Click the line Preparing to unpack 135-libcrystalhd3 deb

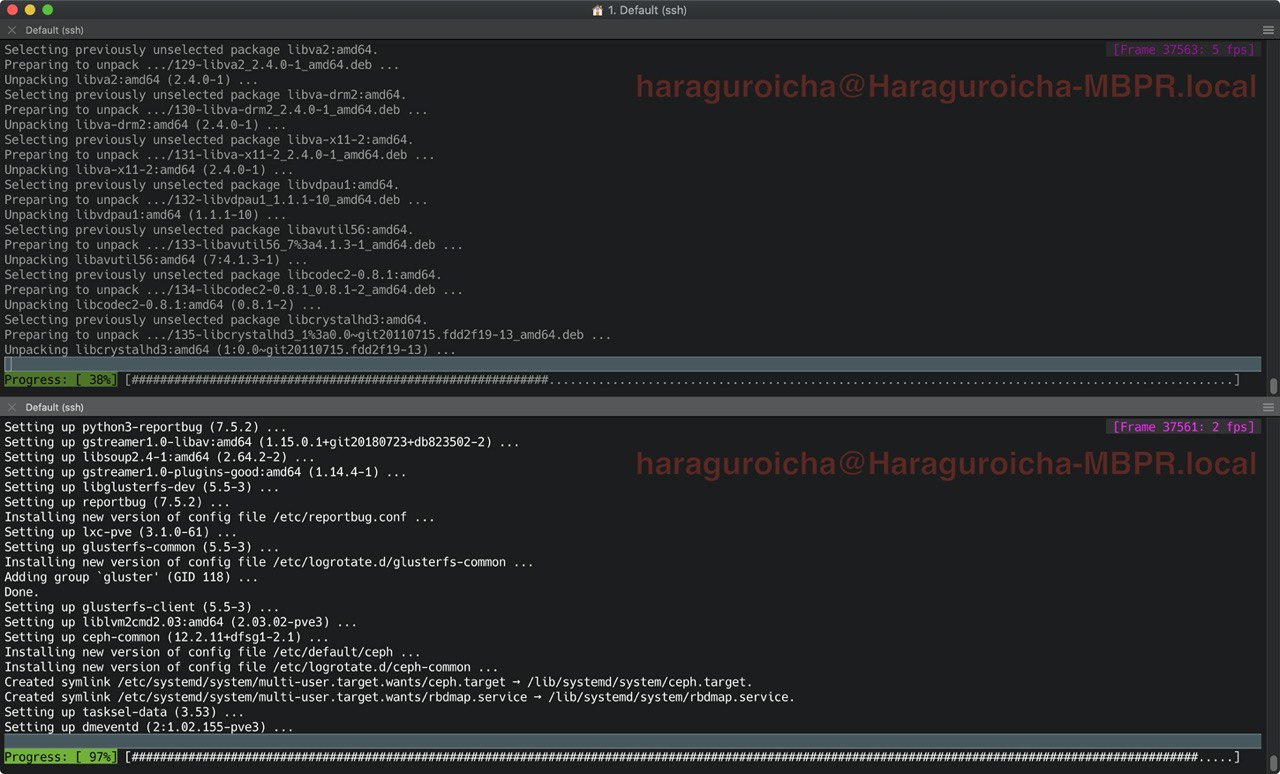point(308,335)
